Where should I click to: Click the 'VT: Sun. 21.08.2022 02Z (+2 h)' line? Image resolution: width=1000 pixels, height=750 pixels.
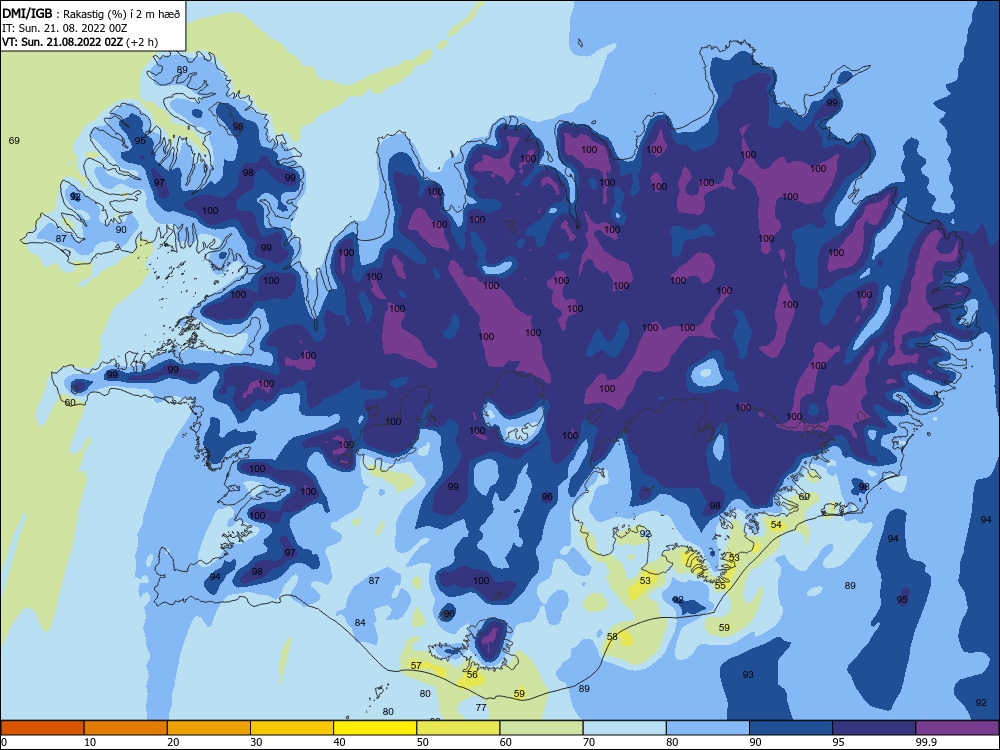tap(80, 42)
